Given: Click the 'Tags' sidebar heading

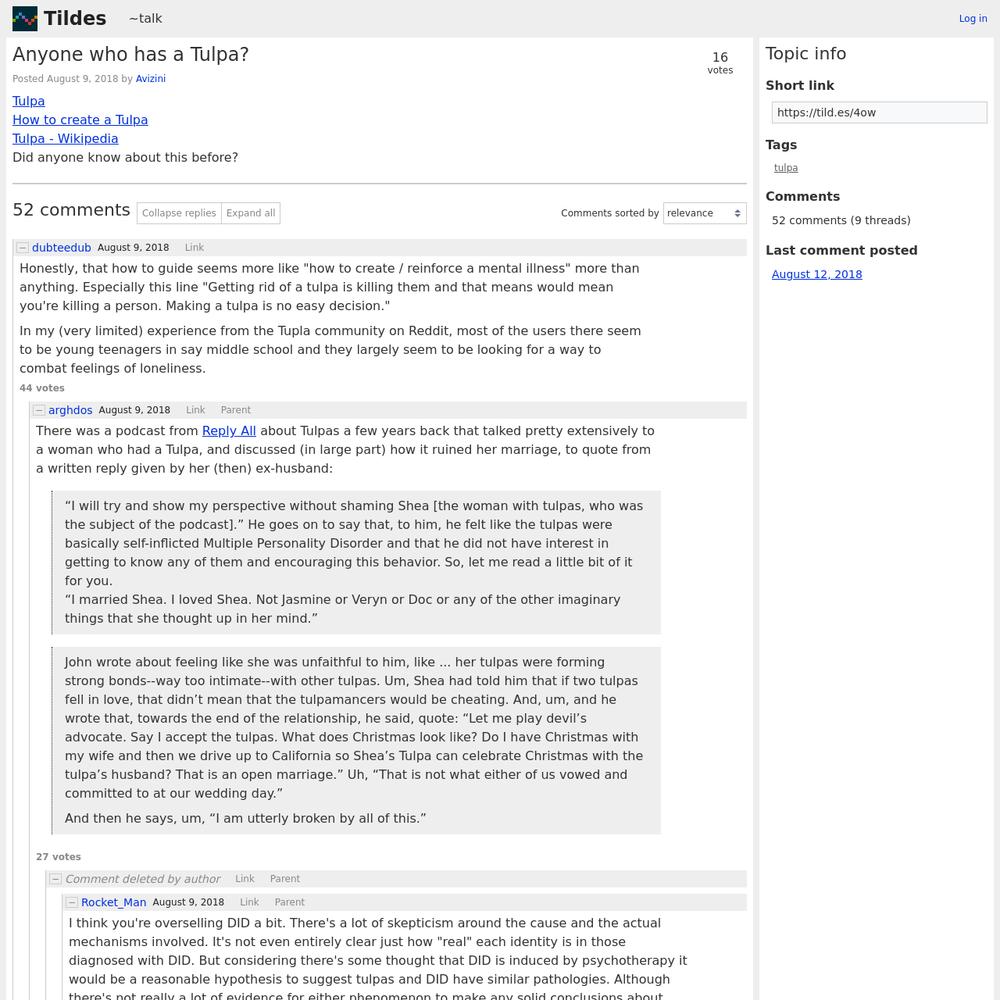Looking at the screenshot, I should pyautogui.click(x=781, y=145).
